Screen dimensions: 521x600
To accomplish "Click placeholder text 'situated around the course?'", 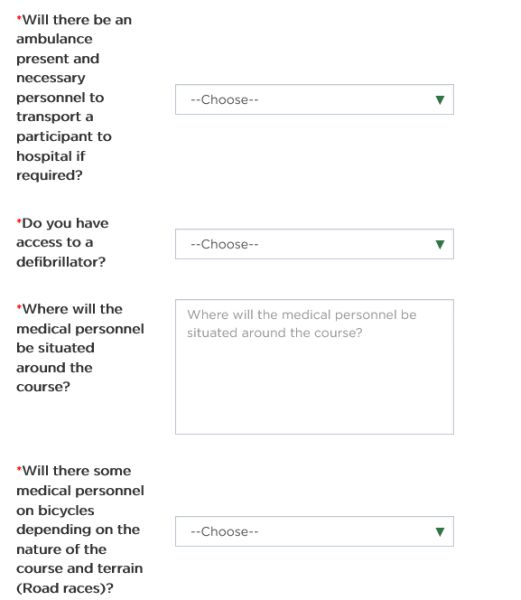I will tap(274, 333).
